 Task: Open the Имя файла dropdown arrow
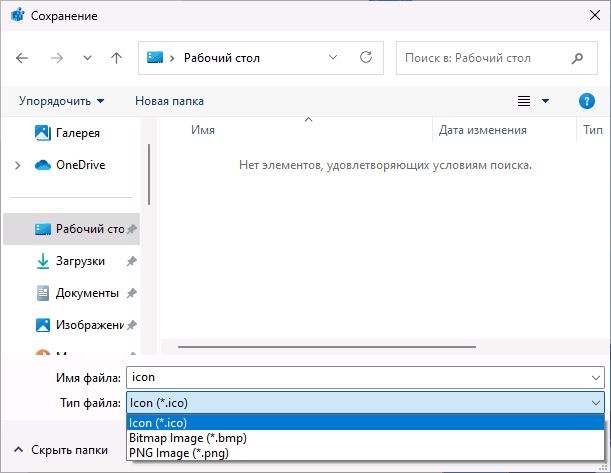tap(595, 378)
